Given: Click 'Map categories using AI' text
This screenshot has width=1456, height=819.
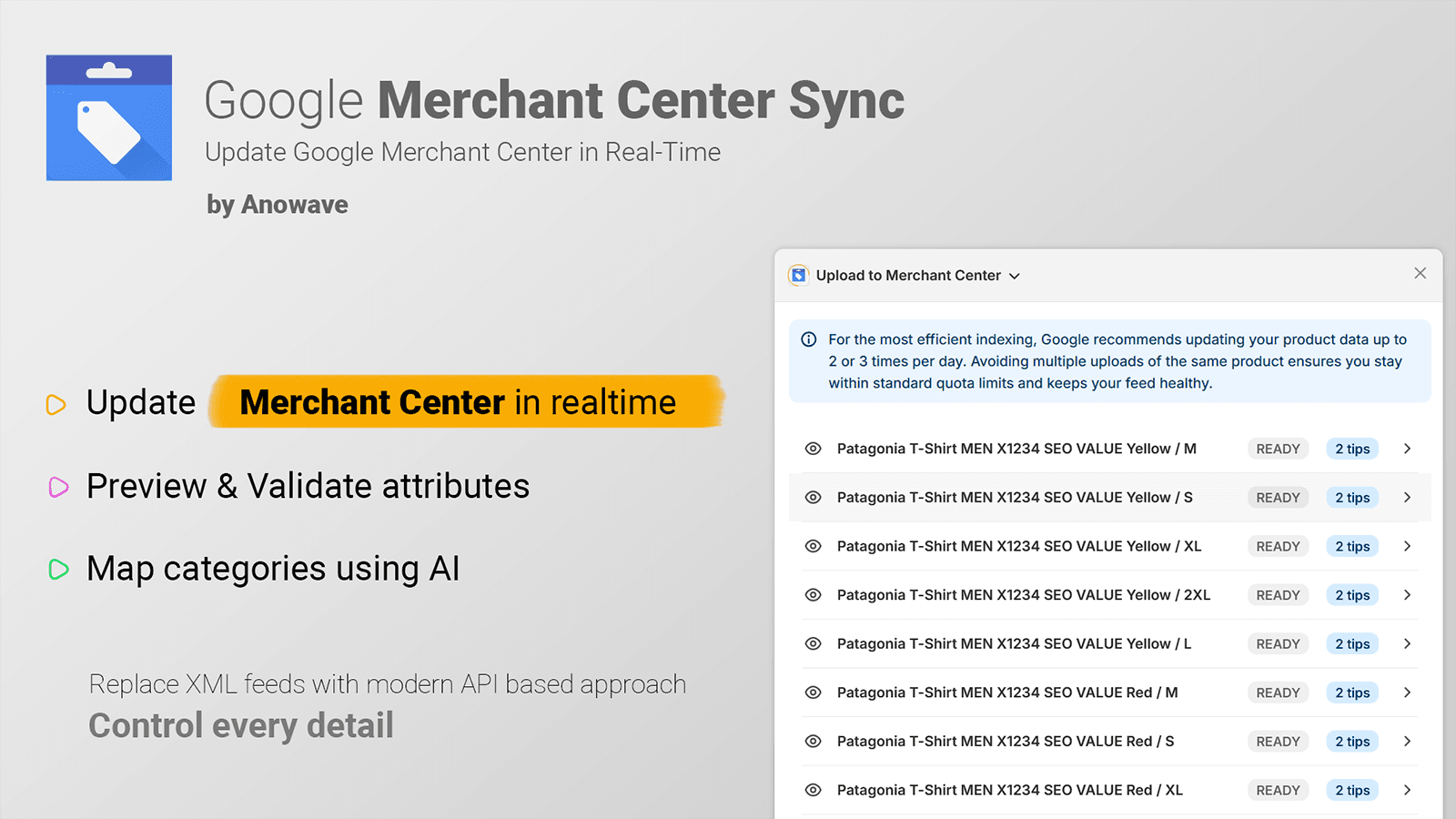Looking at the screenshot, I should tap(273, 570).
